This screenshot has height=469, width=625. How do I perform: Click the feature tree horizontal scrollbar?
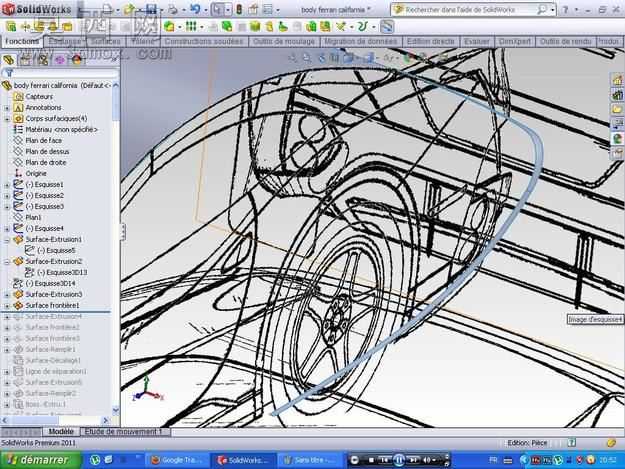tap(56, 420)
